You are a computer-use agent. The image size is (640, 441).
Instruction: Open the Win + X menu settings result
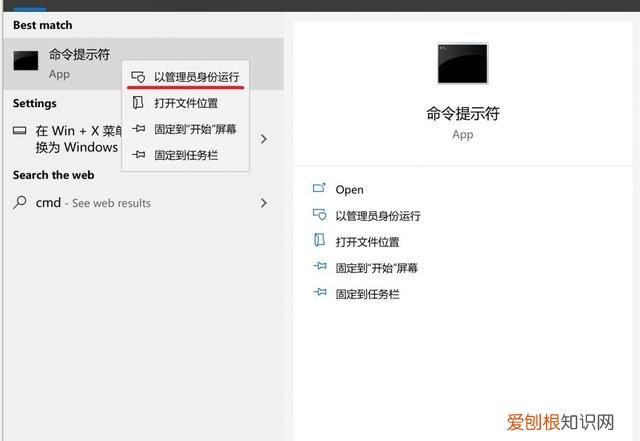tap(143, 139)
